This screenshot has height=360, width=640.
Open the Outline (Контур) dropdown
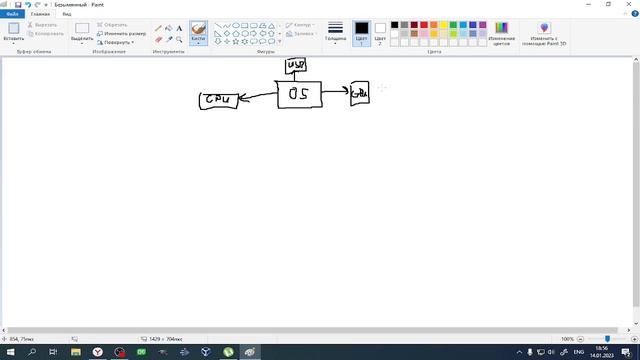300,25
